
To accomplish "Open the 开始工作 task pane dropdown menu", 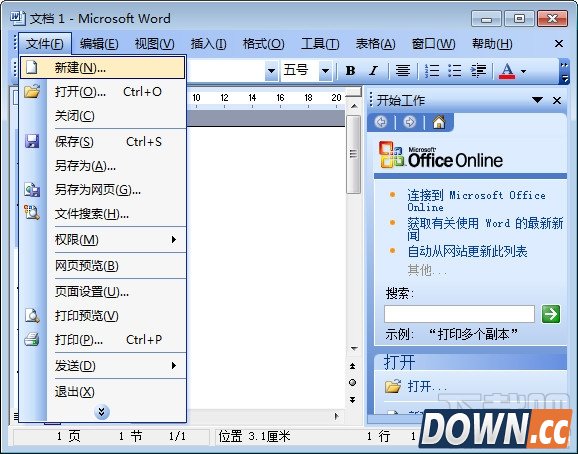I will [x=537, y=100].
